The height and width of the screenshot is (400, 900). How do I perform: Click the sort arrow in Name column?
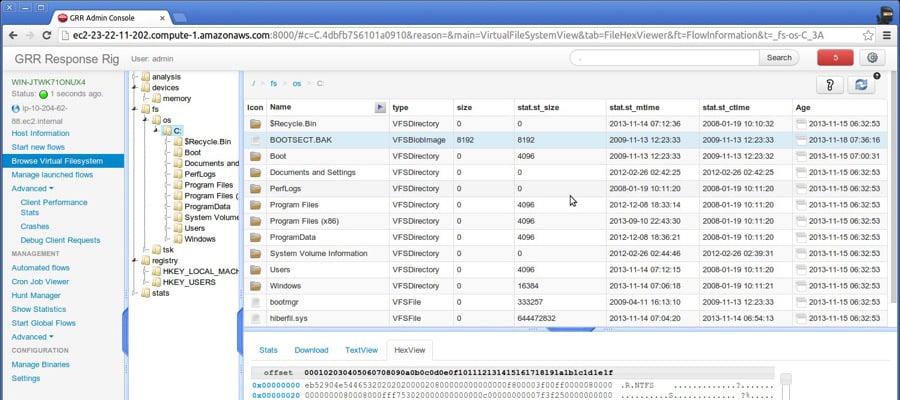[x=379, y=107]
